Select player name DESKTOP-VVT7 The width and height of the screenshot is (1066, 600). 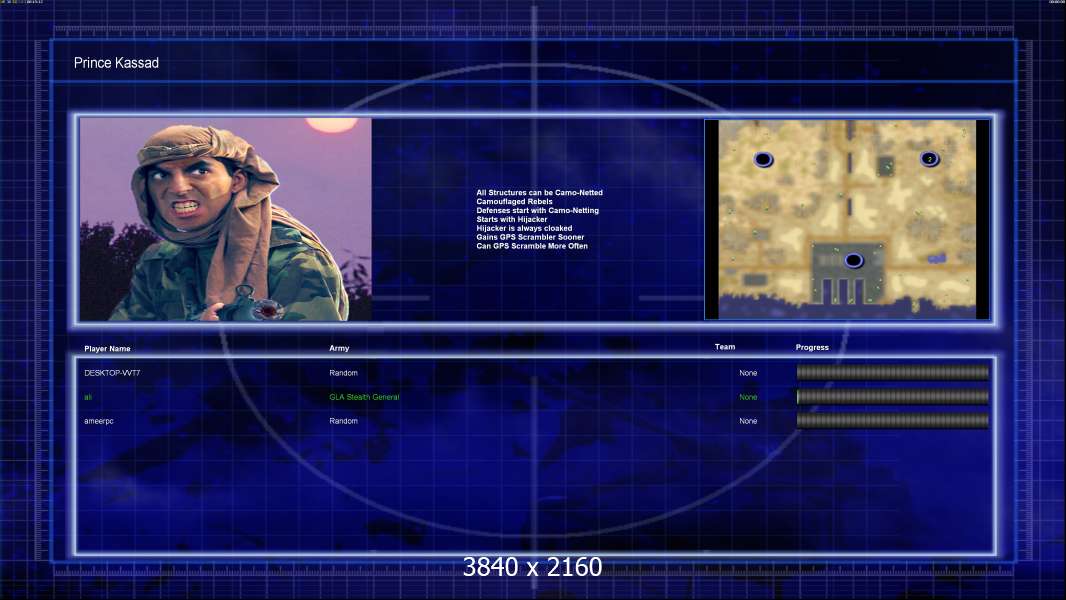[x=112, y=373]
